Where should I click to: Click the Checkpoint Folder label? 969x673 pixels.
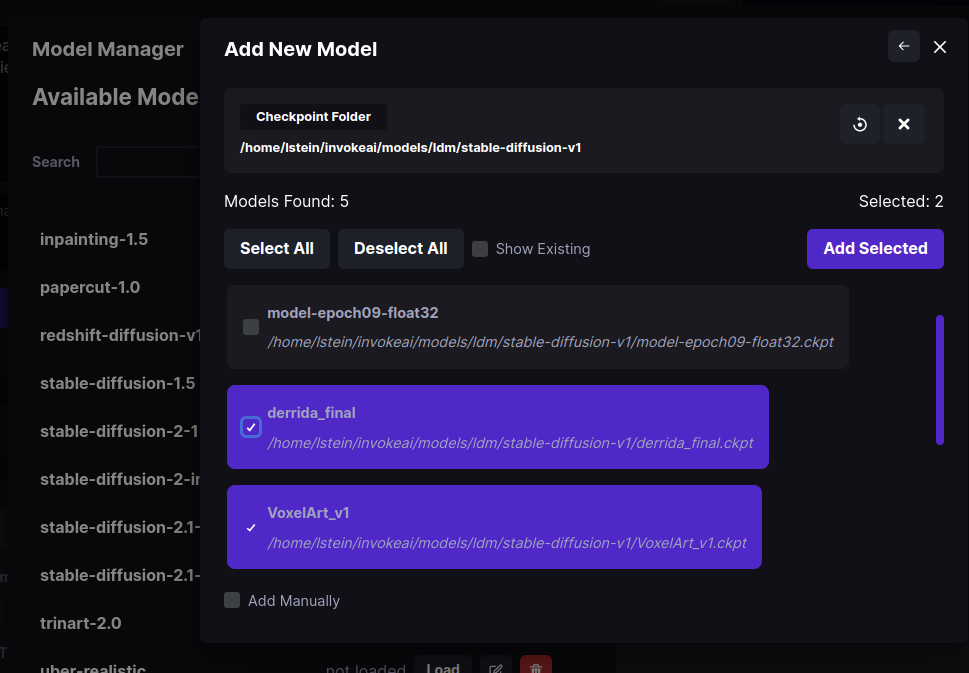click(313, 117)
